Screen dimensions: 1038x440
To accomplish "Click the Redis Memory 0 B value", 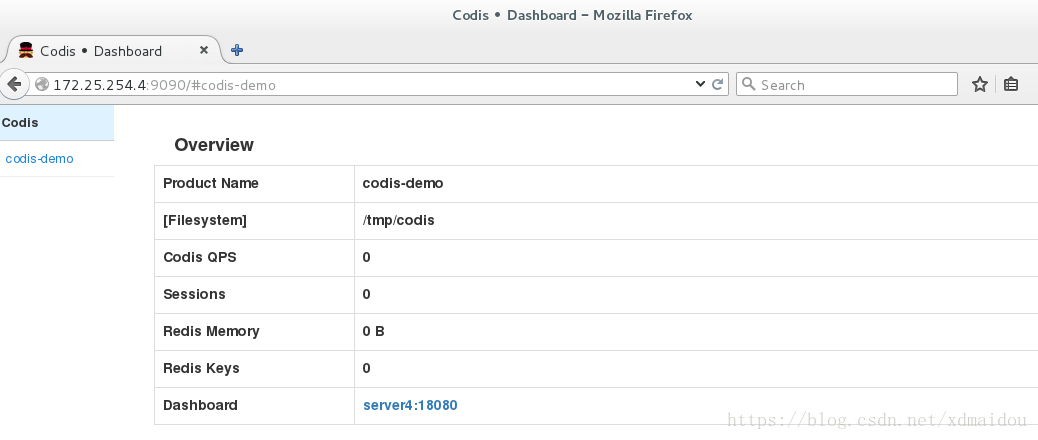I will [373, 331].
